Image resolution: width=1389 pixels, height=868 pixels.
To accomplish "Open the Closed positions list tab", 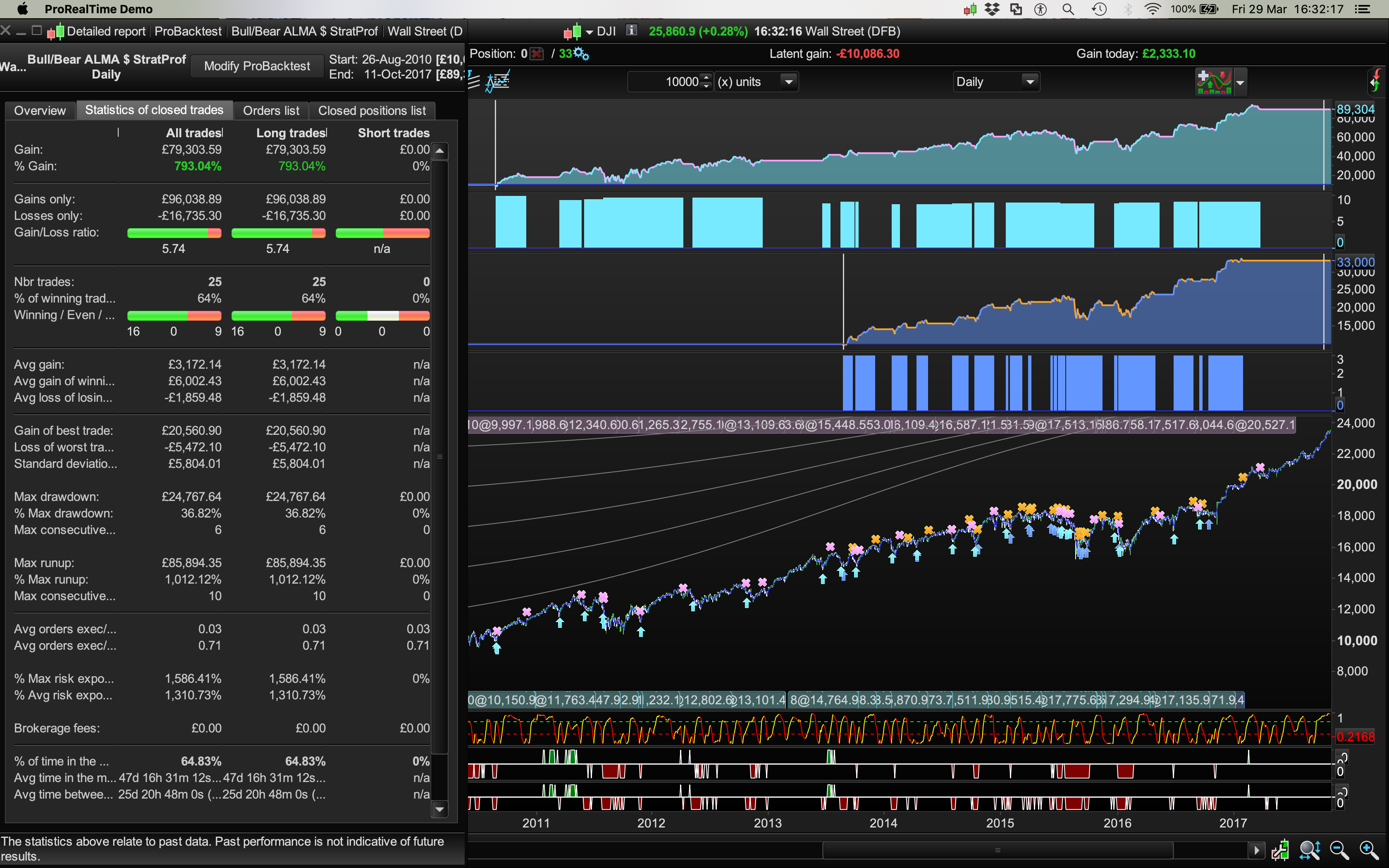I will point(372,110).
